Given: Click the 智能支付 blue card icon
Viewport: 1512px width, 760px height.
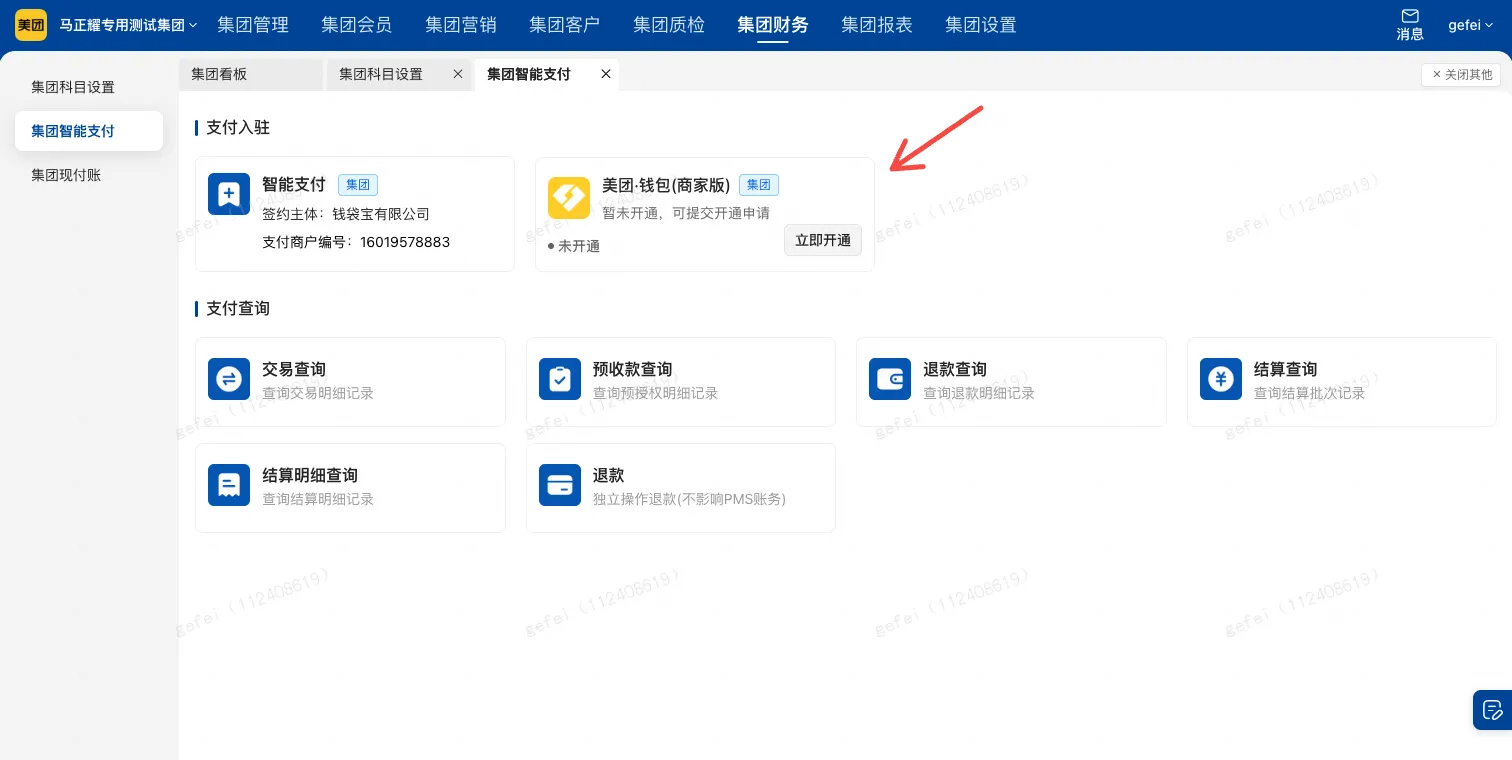Looking at the screenshot, I should 229,194.
